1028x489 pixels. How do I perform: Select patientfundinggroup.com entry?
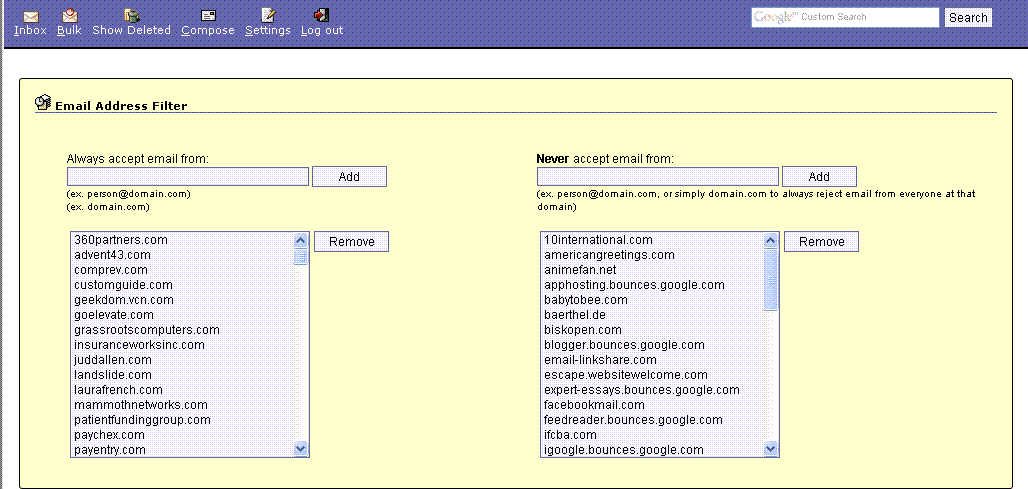[183, 420]
